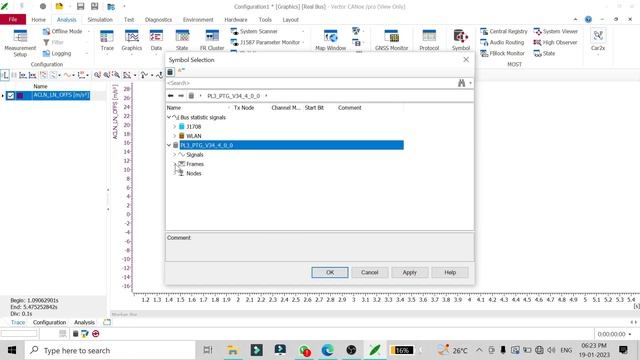Screen dimensions: 640x360
Task: Expand the Signals node
Action: 175,155
